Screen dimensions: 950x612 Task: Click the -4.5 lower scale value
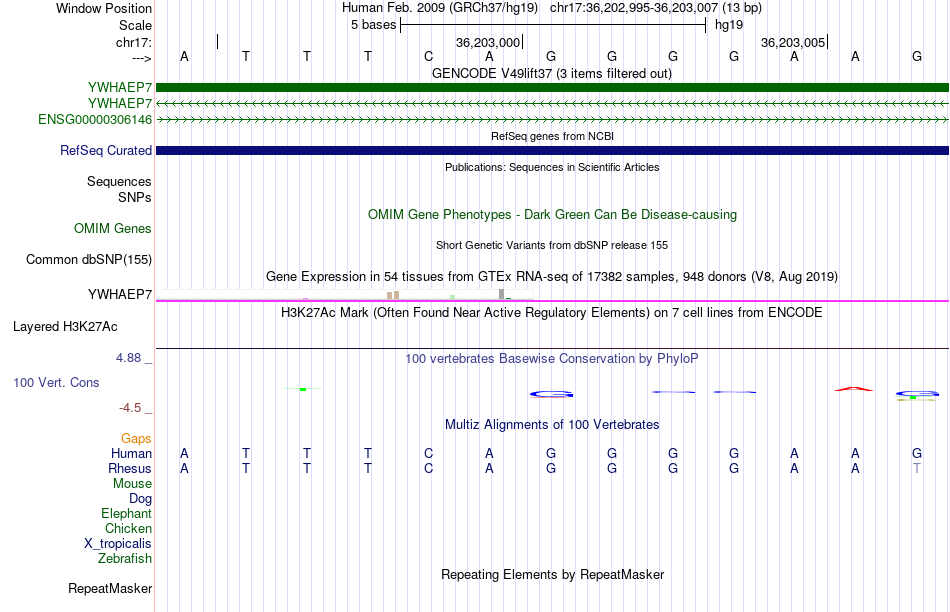(x=130, y=408)
